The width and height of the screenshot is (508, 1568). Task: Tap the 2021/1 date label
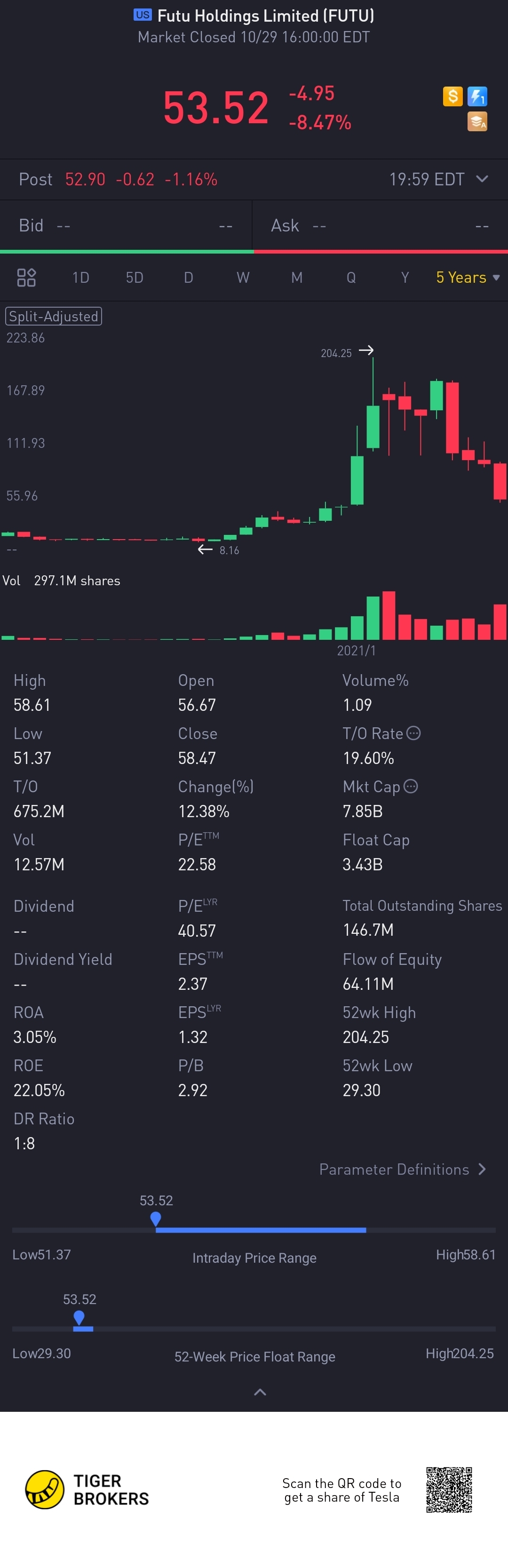357,651
